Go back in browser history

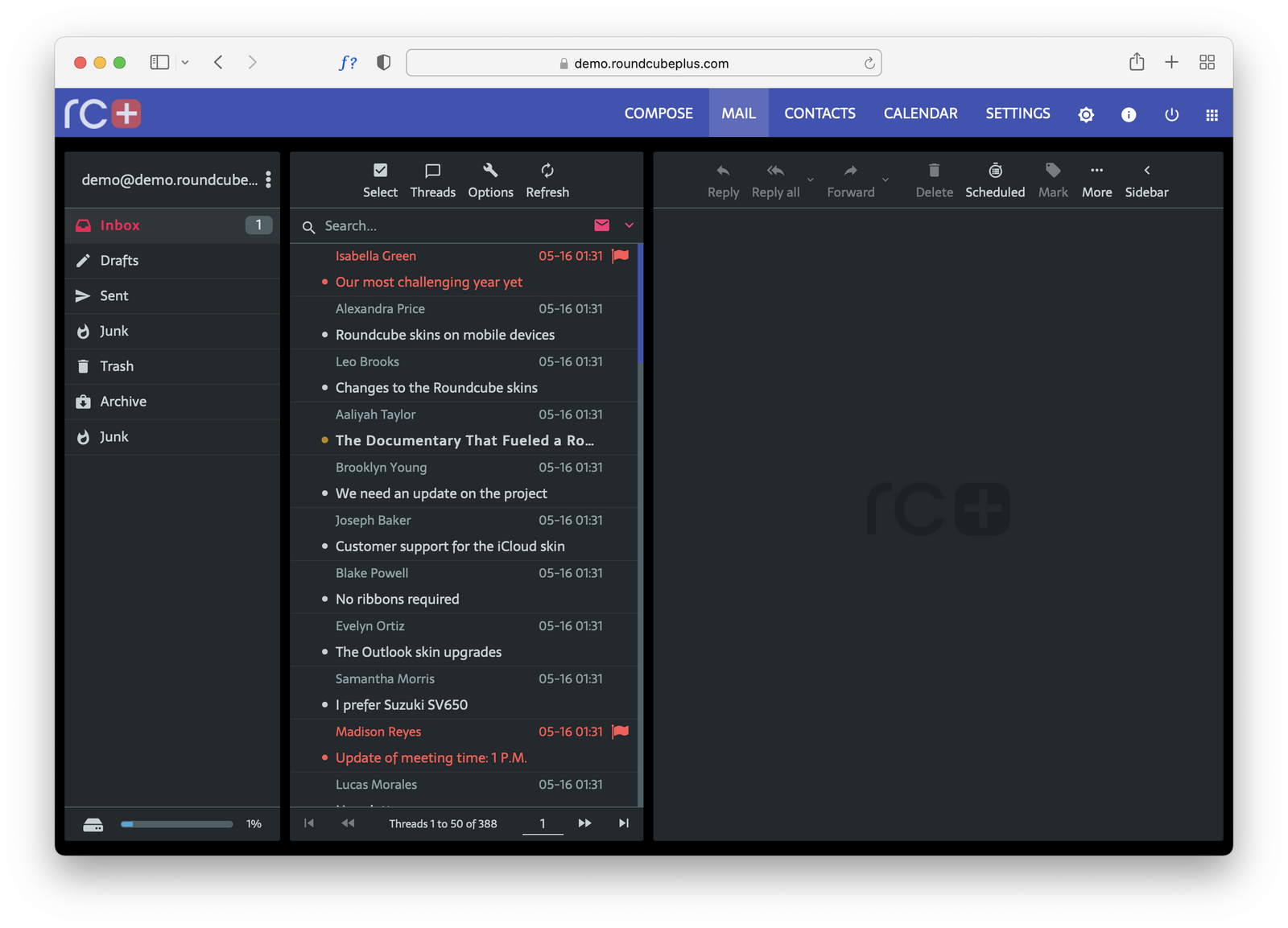click(218, 62)
